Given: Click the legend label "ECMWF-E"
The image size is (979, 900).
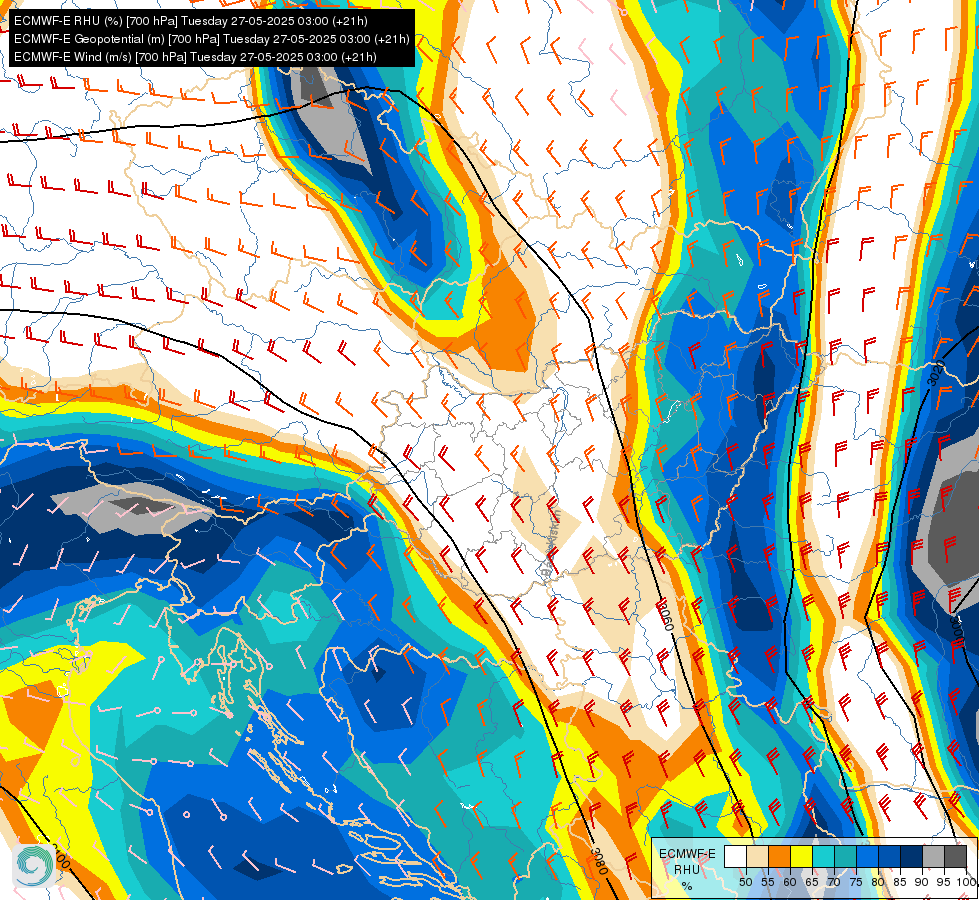Looking at the screenshot, I should pos(687,854).
